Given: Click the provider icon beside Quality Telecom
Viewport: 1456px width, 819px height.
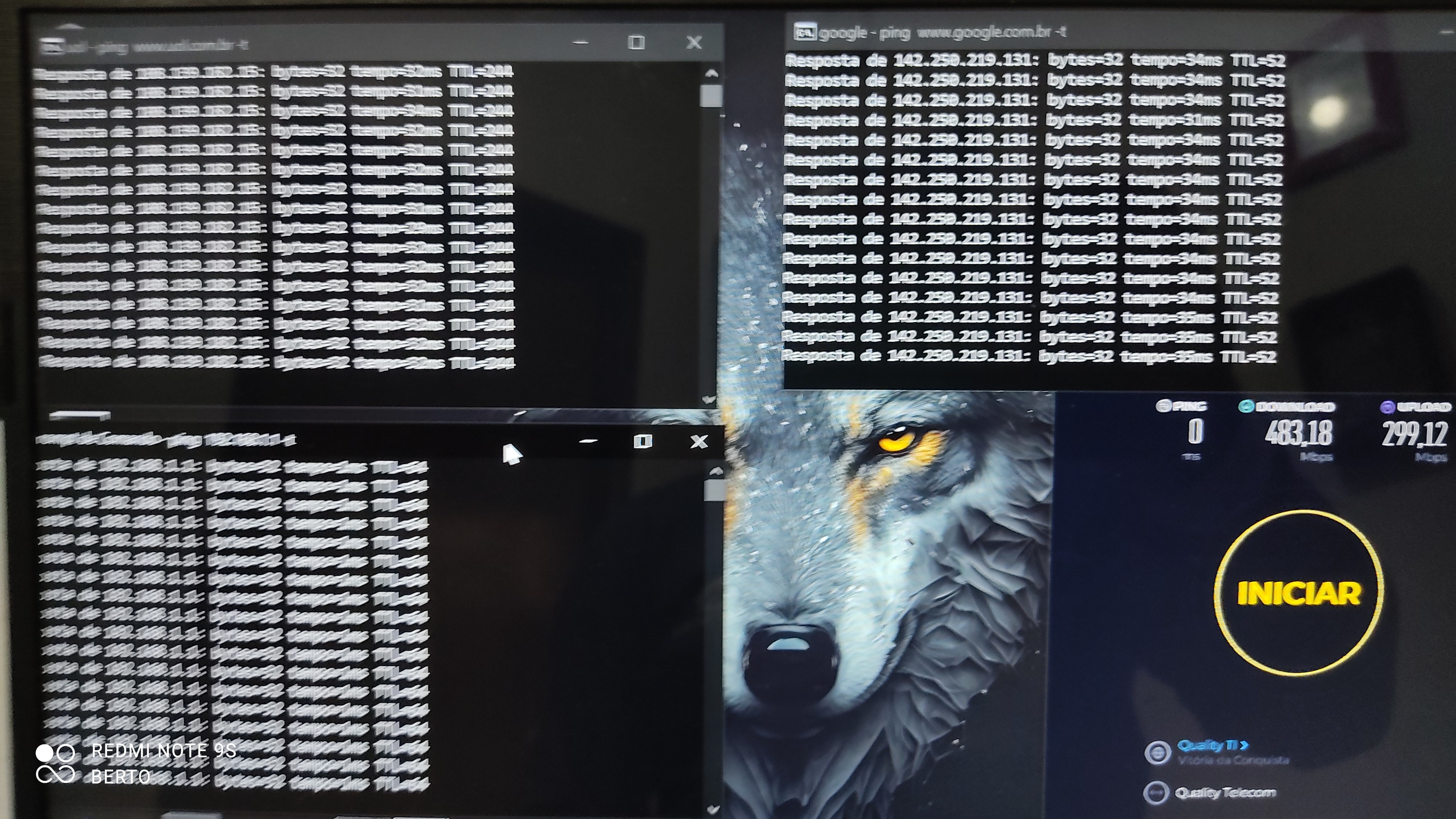Looking at the screenshot, I should tap(1156, 792).
